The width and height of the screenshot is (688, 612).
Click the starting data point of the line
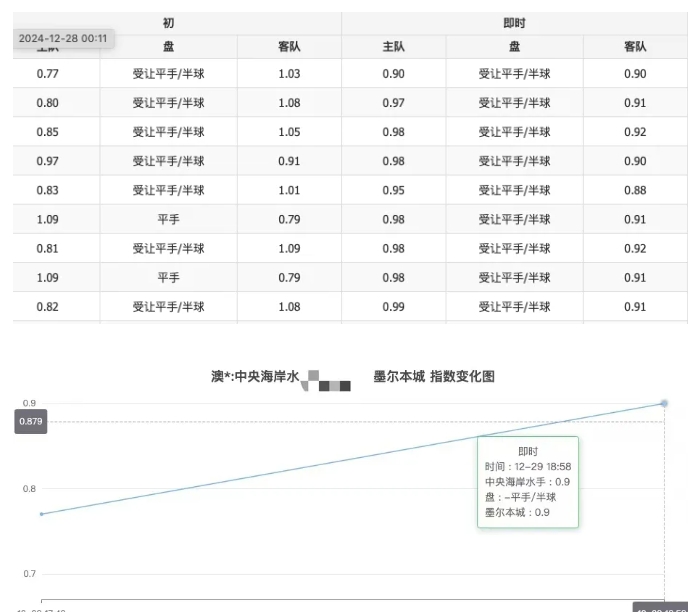coord(41,514)
